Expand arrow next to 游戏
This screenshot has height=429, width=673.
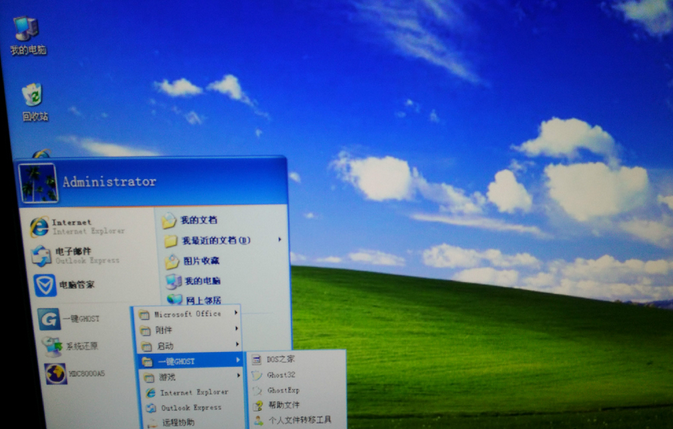238,376
